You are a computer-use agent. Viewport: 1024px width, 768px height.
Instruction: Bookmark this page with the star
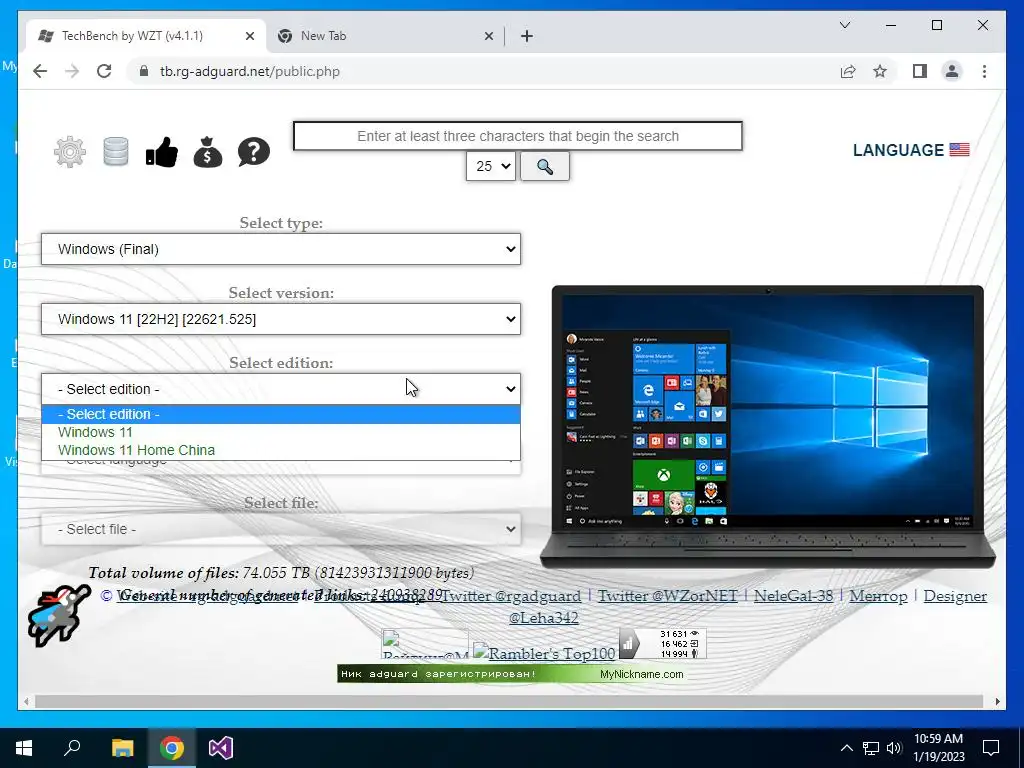point(880,71)
